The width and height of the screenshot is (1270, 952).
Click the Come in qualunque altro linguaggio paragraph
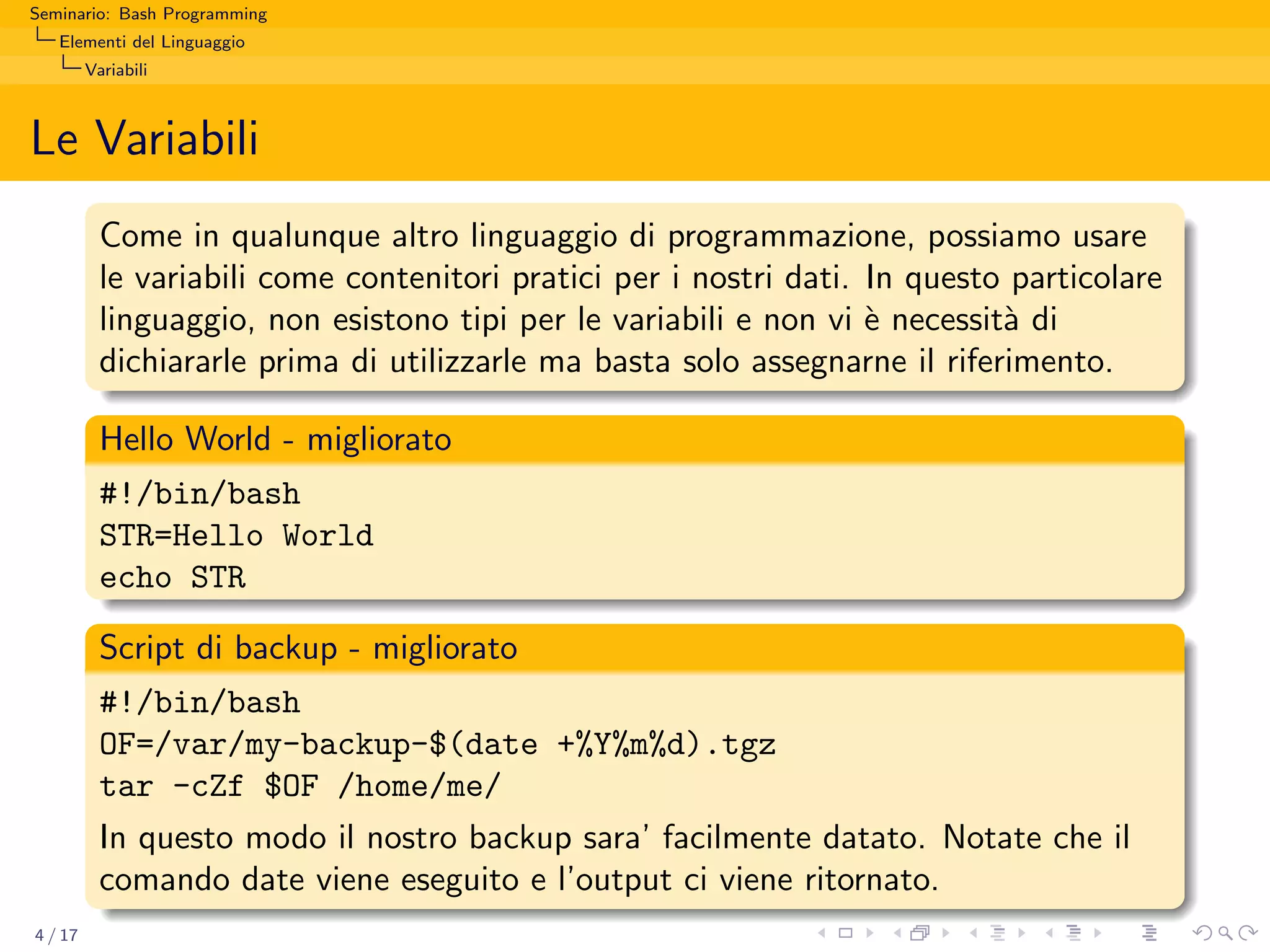(631, 298)
